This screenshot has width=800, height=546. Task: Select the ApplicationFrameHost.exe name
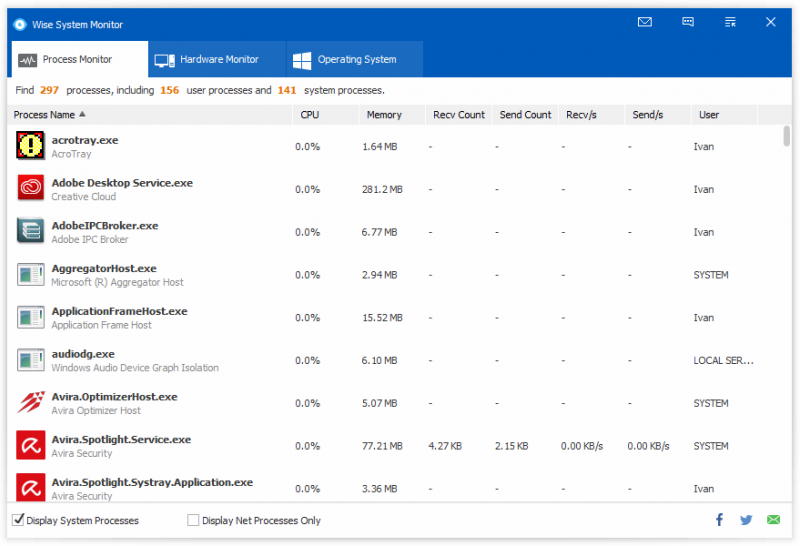(119, 311)
